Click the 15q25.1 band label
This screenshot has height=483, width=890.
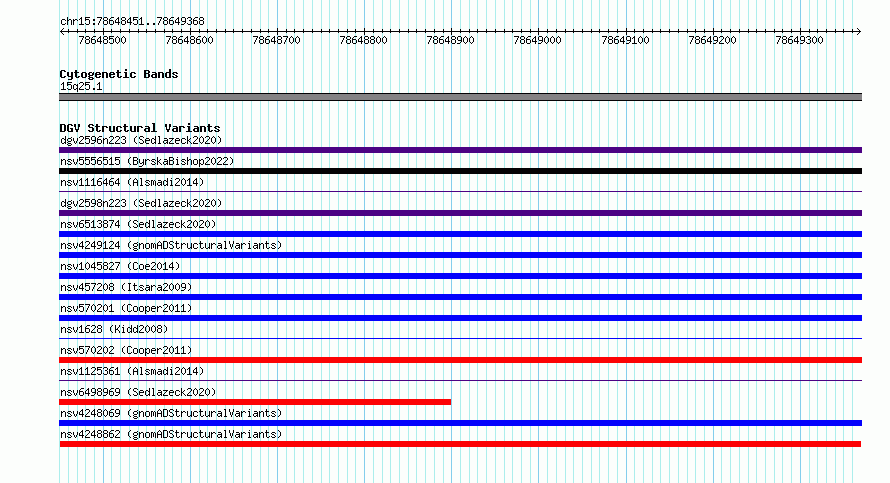(x=81, y=86)
